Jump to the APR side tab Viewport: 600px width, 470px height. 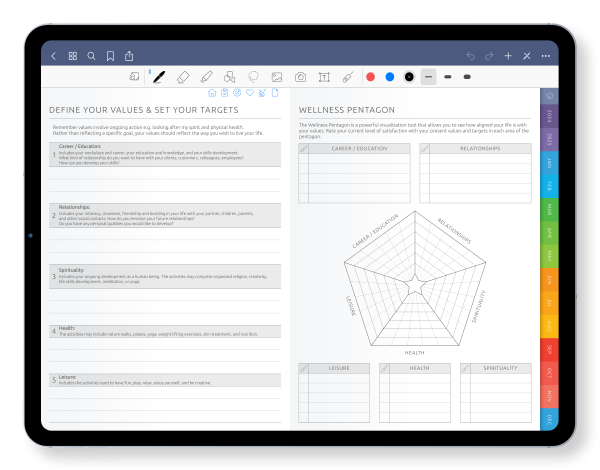pyautogui.click(x=549, y=233)
